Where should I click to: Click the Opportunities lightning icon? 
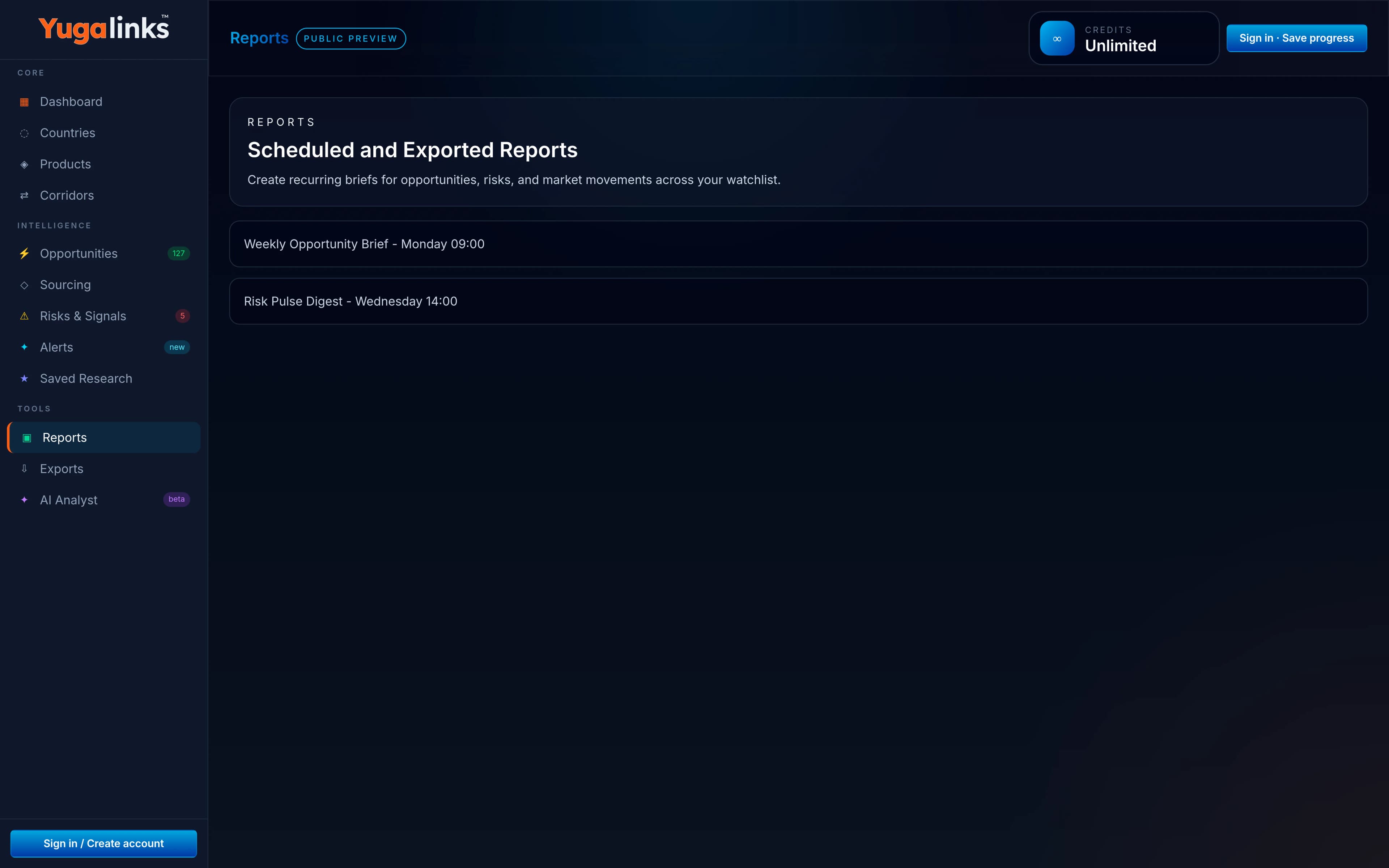point(24,254)
